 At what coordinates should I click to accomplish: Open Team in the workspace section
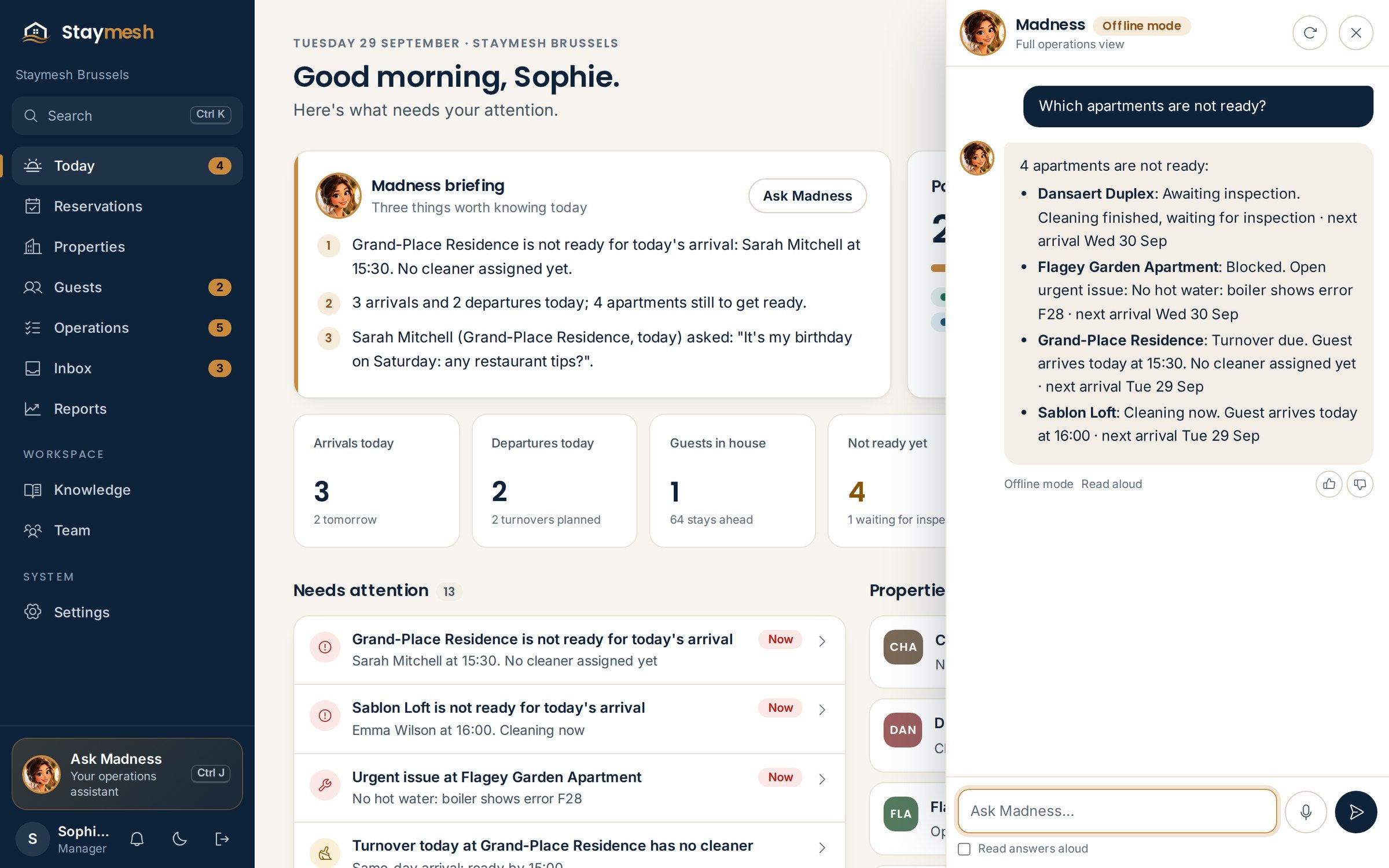tap(127, 531)
